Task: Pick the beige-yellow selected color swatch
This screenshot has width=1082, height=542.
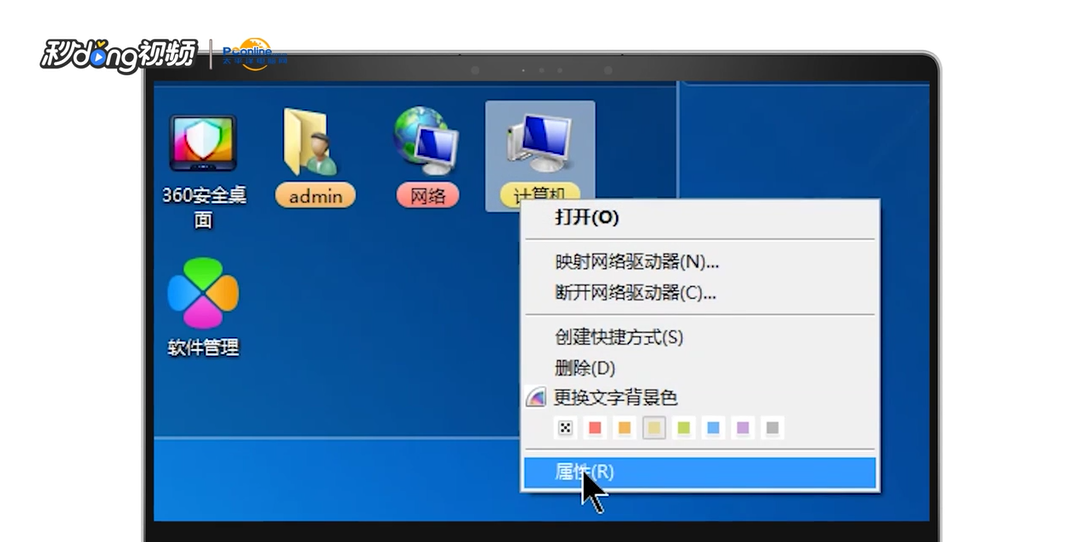Action: (x=654, y=428)
